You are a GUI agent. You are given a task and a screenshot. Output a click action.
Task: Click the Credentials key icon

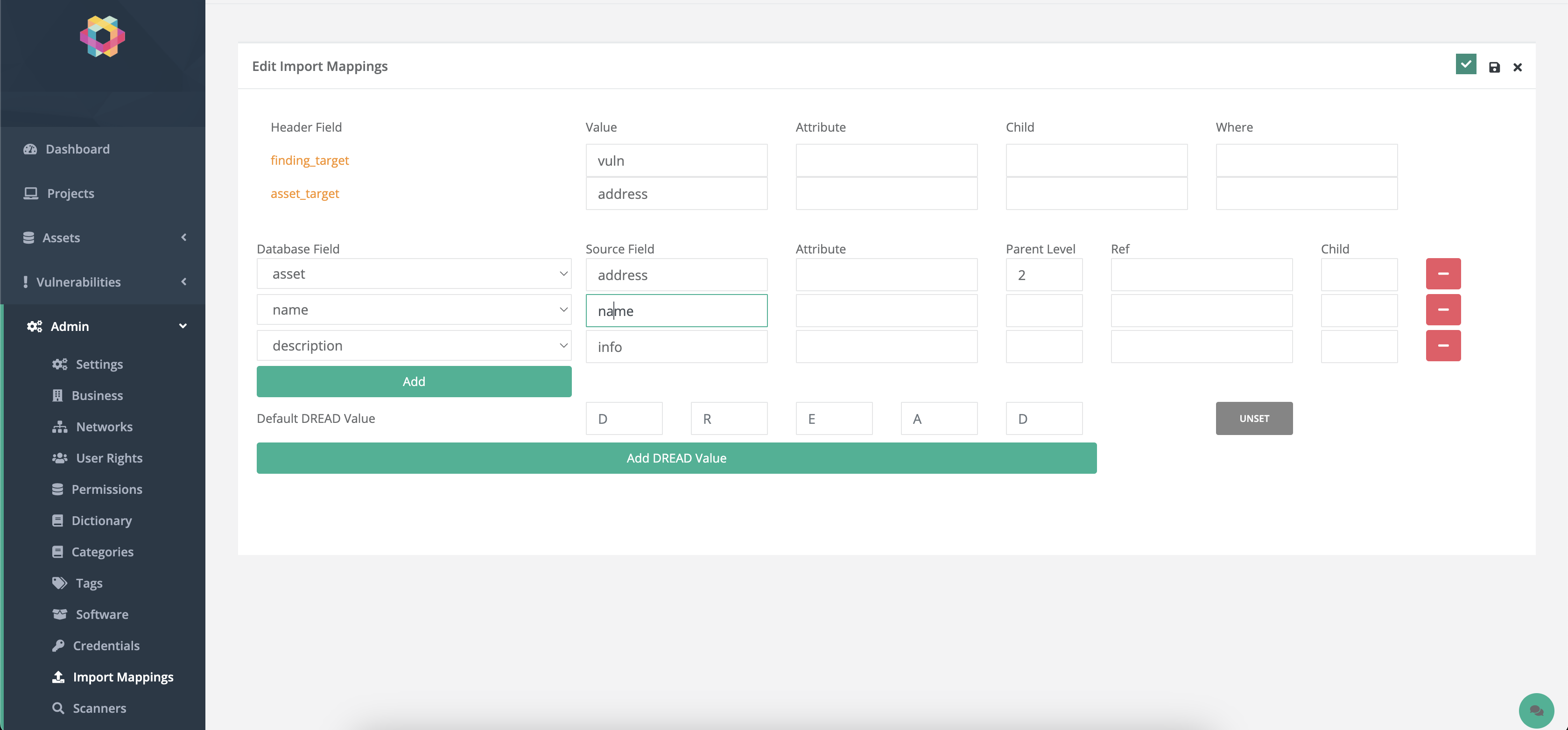point(58,646)
